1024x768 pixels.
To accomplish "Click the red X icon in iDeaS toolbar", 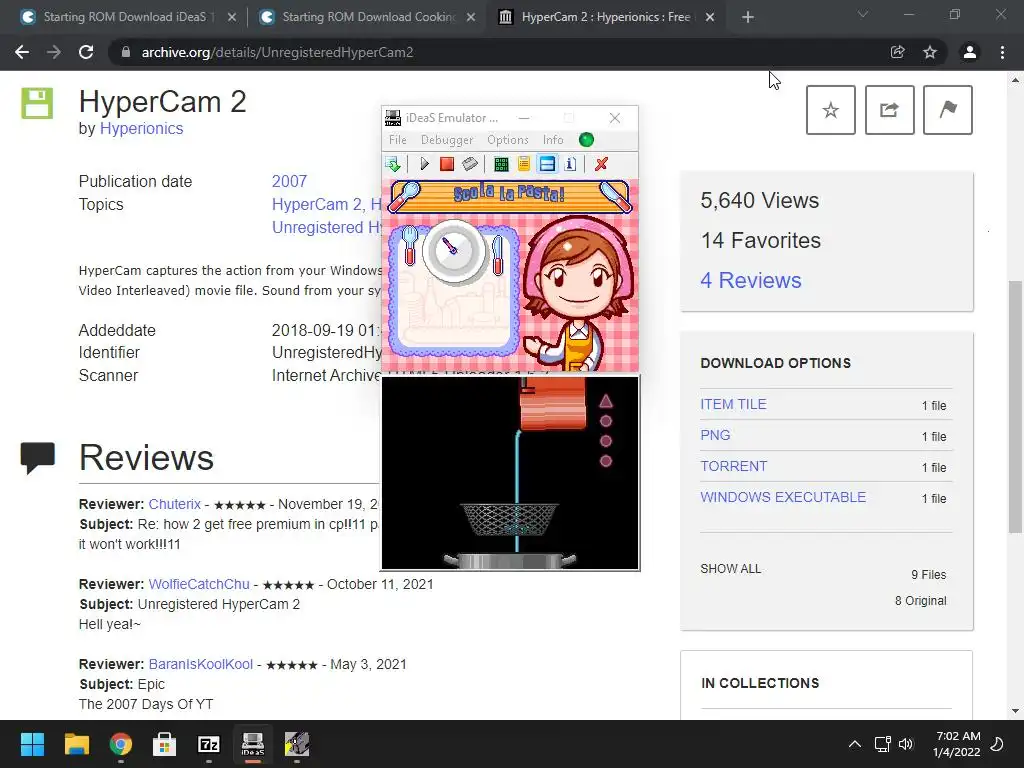I will click(601, 164).
